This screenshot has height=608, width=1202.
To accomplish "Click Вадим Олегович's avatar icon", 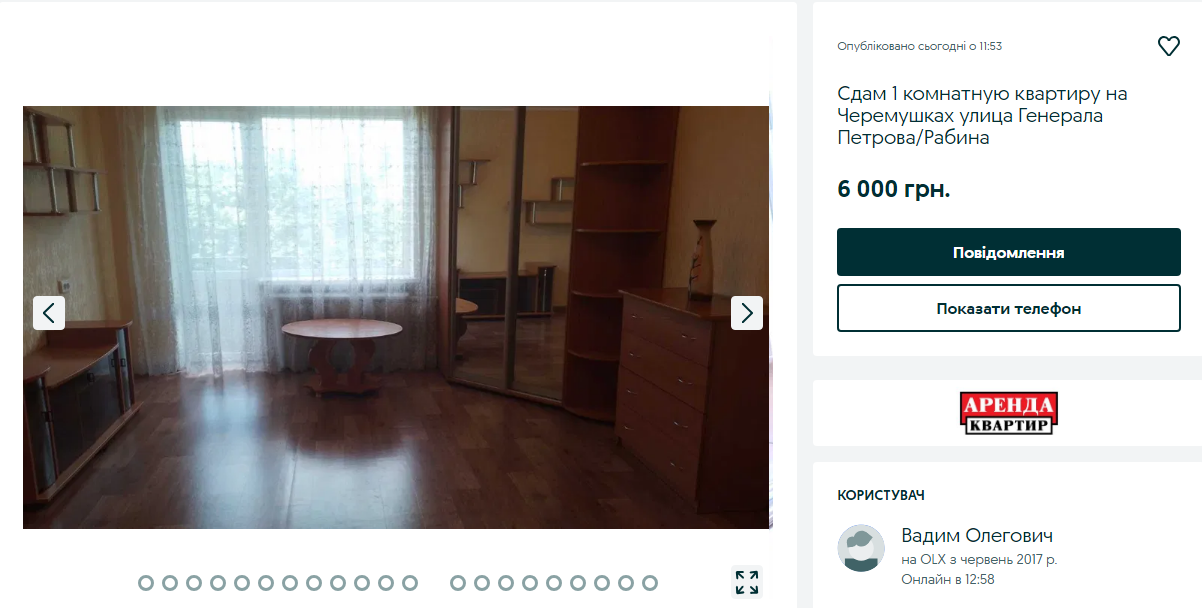I will click(x=861, y=549).
